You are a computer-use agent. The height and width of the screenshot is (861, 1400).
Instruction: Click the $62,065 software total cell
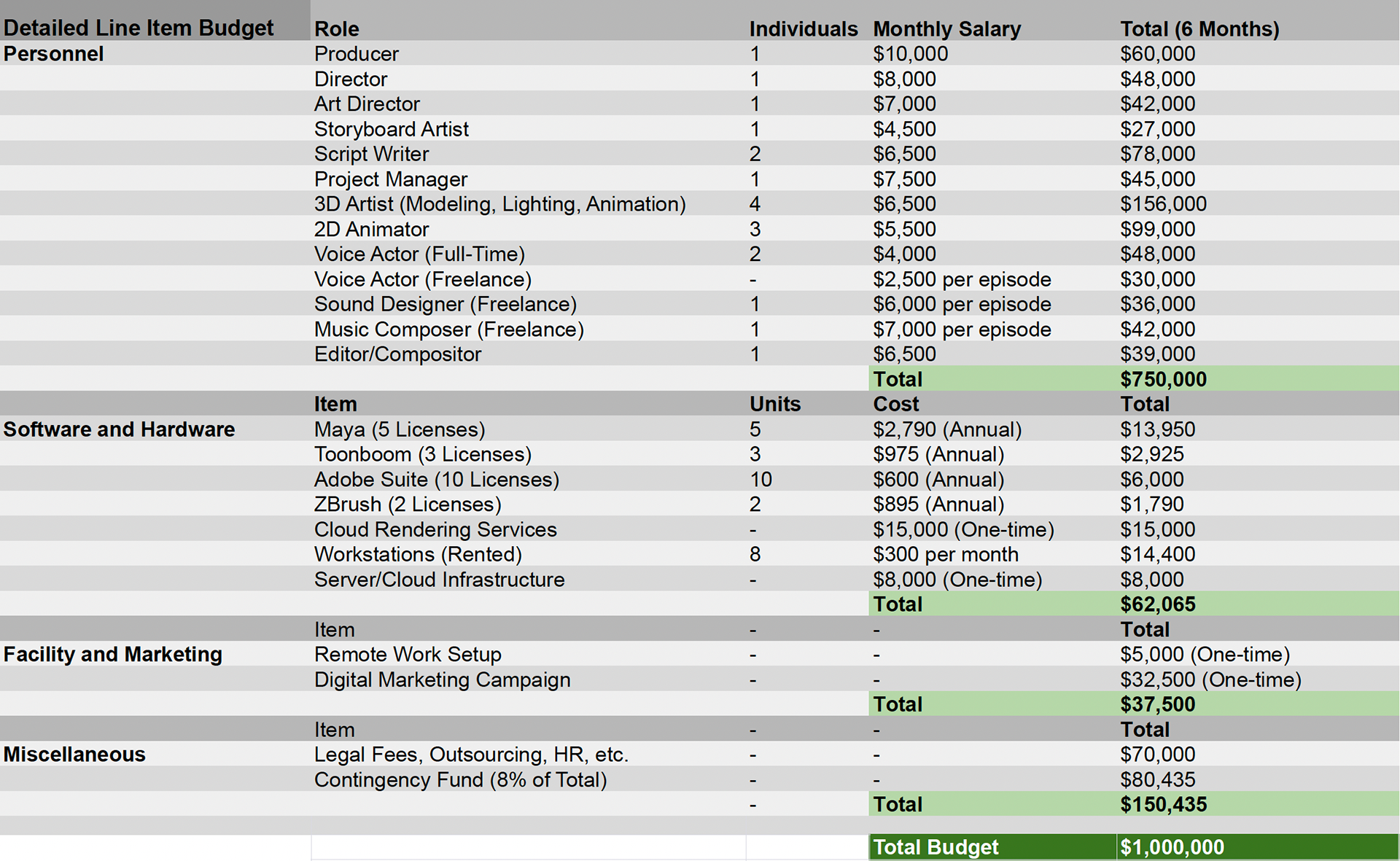click(x=1158, y=604)
